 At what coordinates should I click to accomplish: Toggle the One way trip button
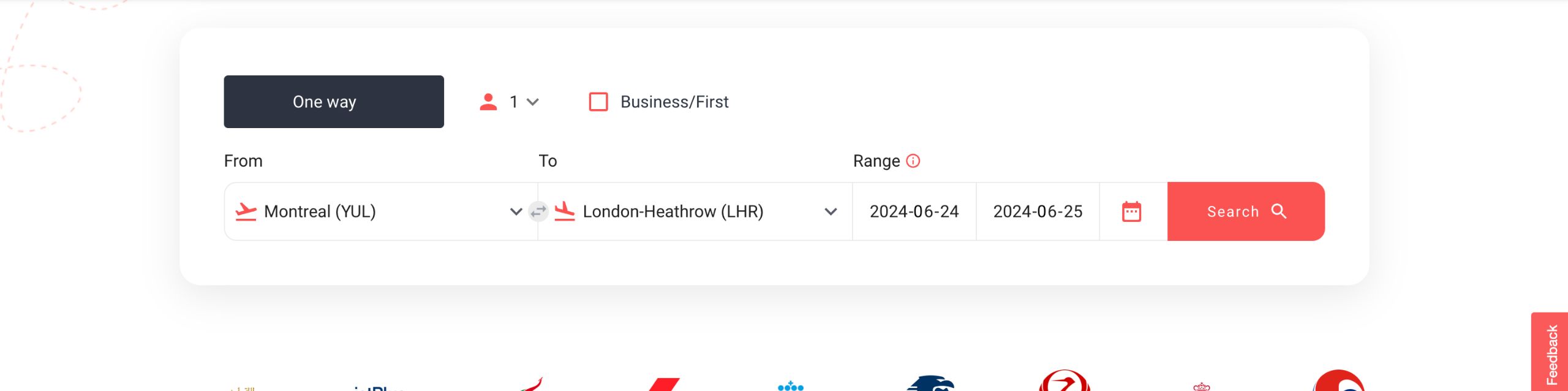tap(334, 102)
